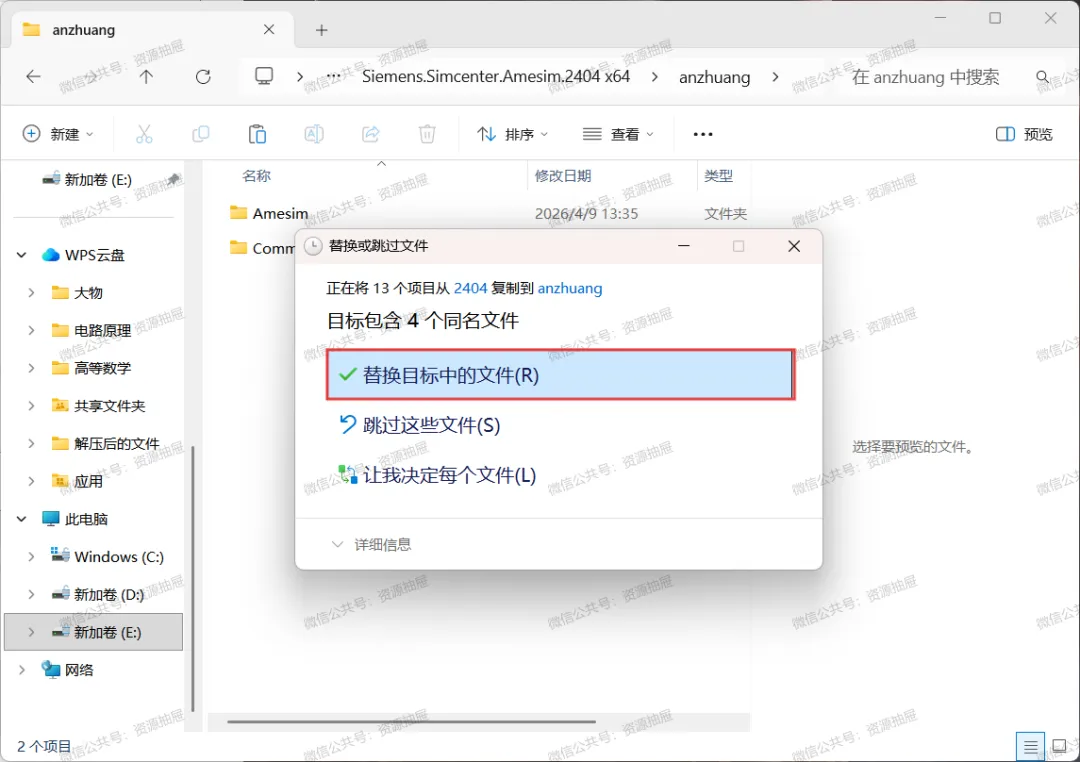Screen dimensions: 1080x762
Task: Sort by the 修改日期 column header
Action: point(563,176)
